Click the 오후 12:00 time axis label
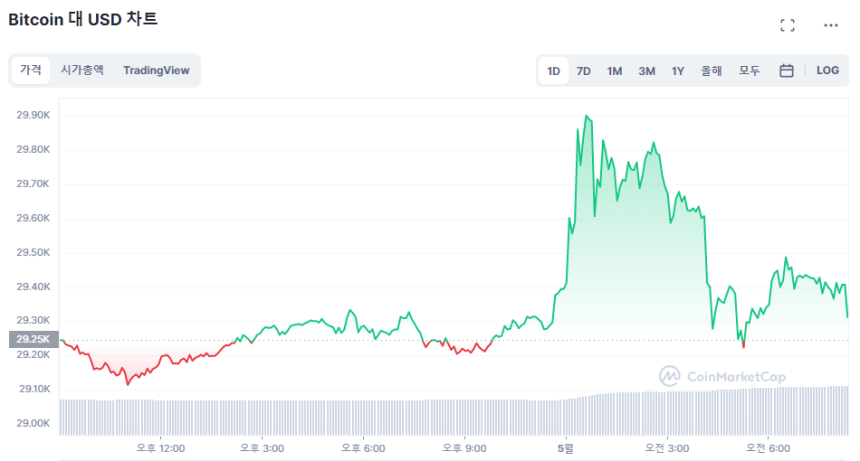860x461 pixels. coord(161,448)
